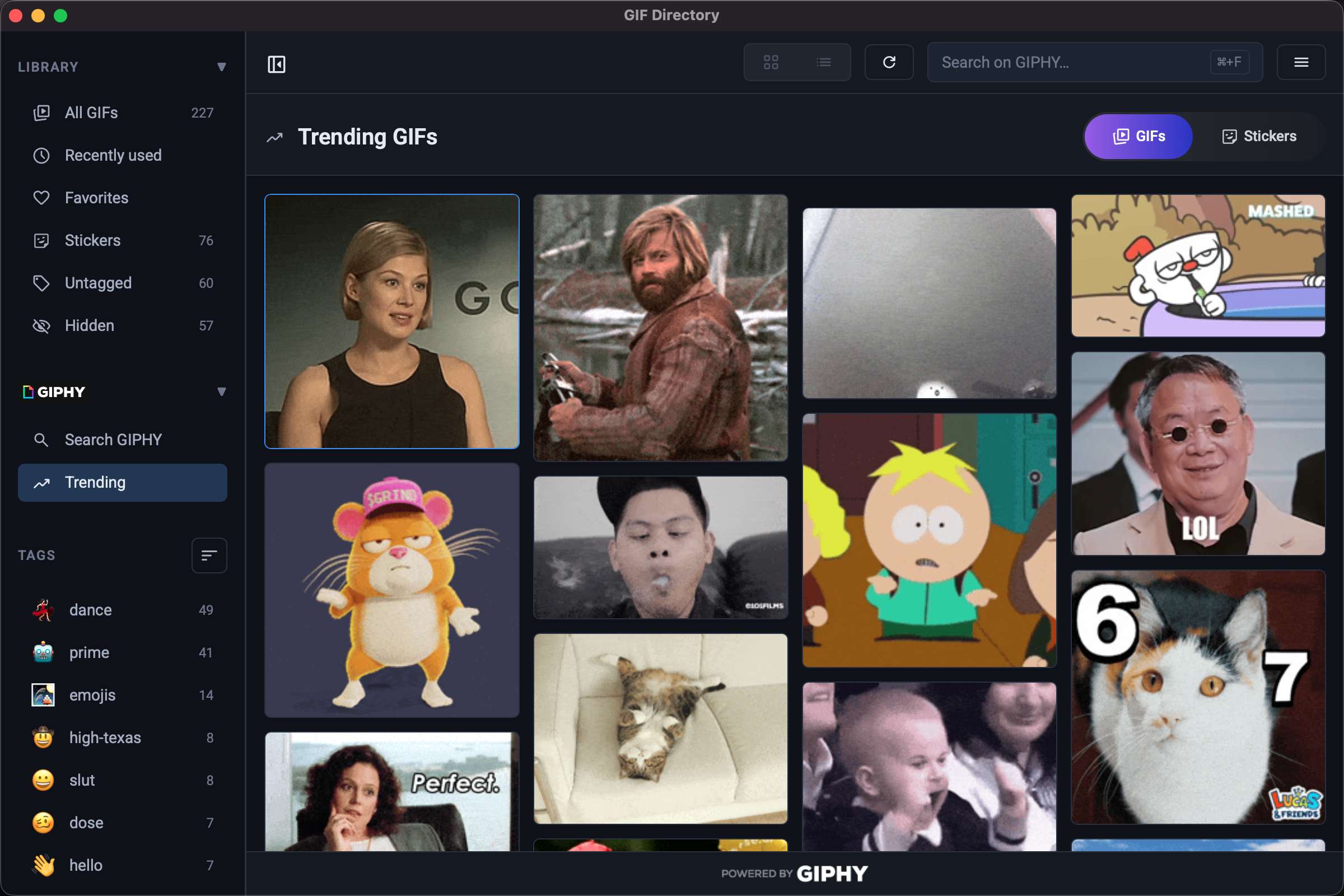Open the gray blurry GIF
The height and width of the screenshot is (896, 1344).
pos(929,304)
